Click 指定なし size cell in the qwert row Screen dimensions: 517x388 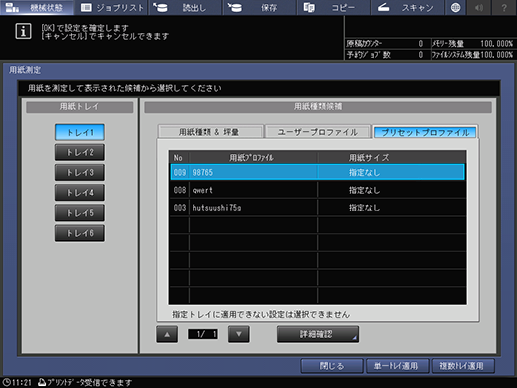tap(364, 190)
